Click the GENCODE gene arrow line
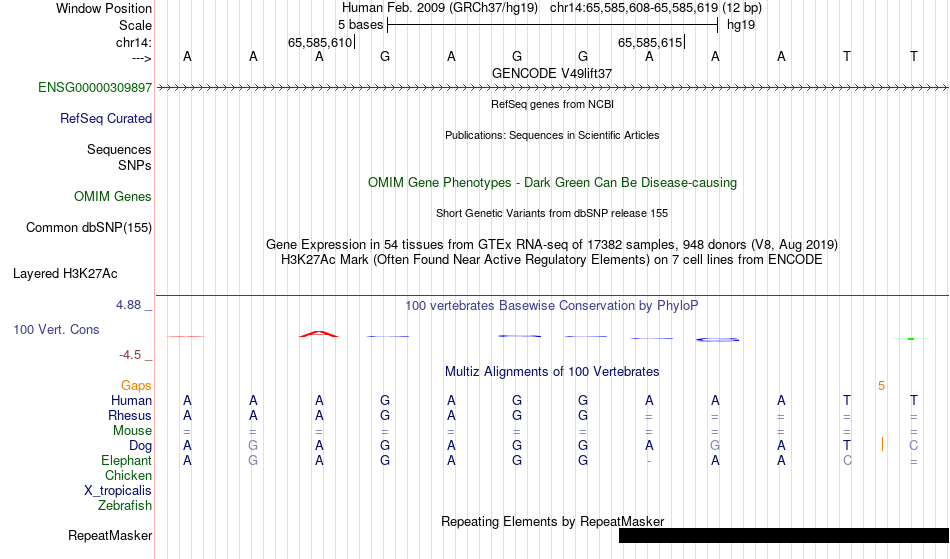950x559 pixels. click(x=553, y=88)
